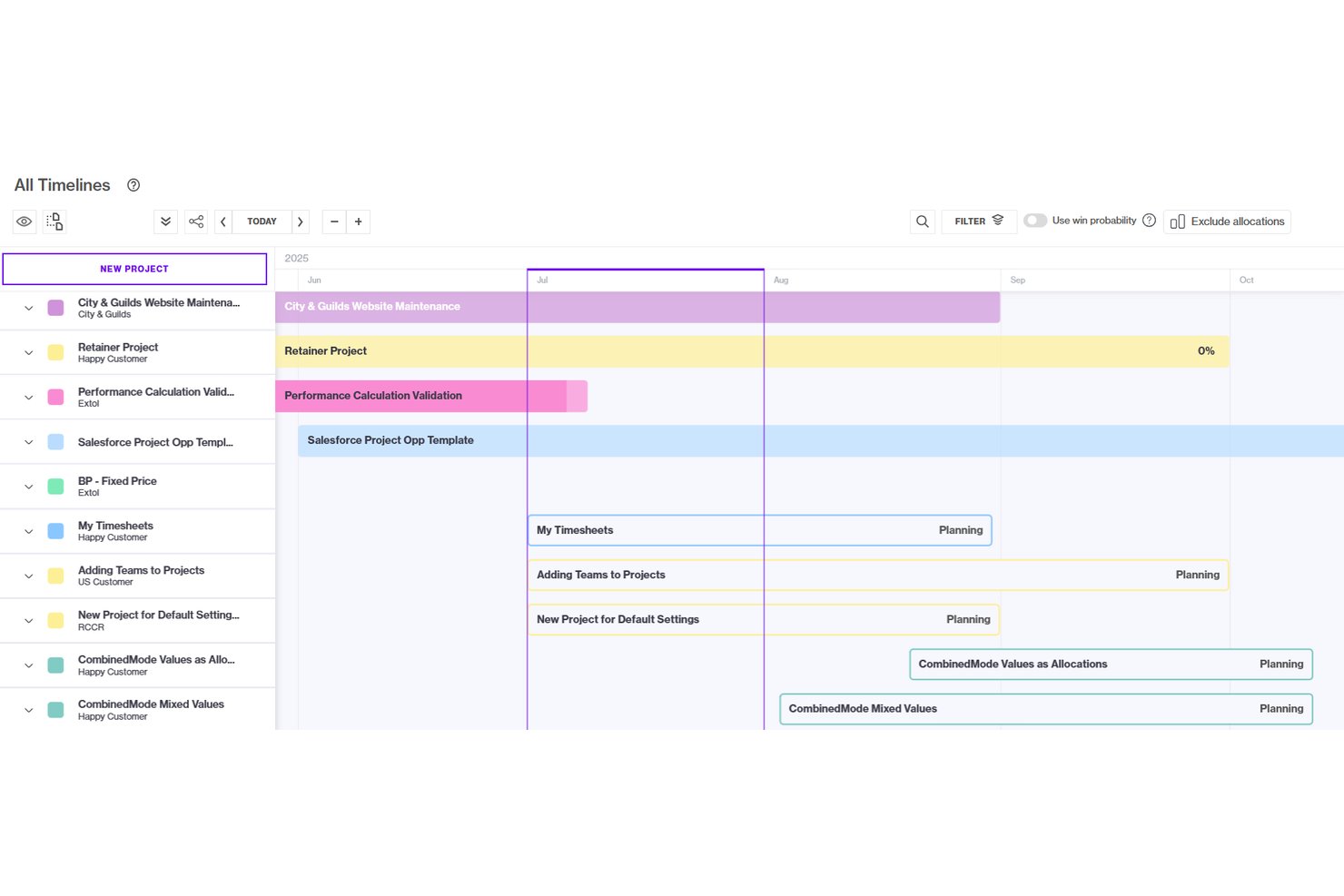The width and height of the screenshot is (1344, 896).
Task: Expand the My Timesheets row chevron
Action: [x=29, y=531]
